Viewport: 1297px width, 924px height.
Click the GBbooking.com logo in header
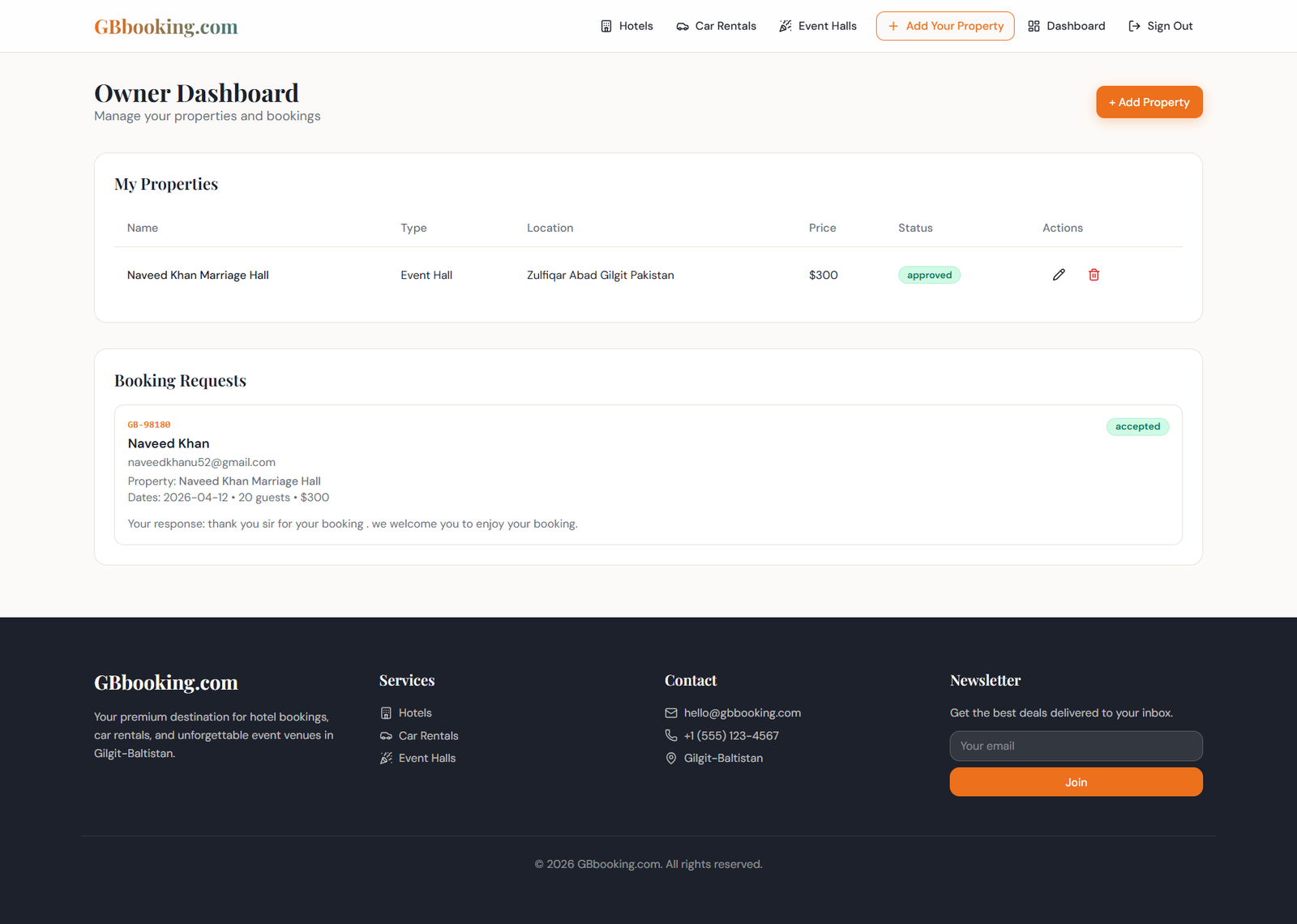pos(166,27)
